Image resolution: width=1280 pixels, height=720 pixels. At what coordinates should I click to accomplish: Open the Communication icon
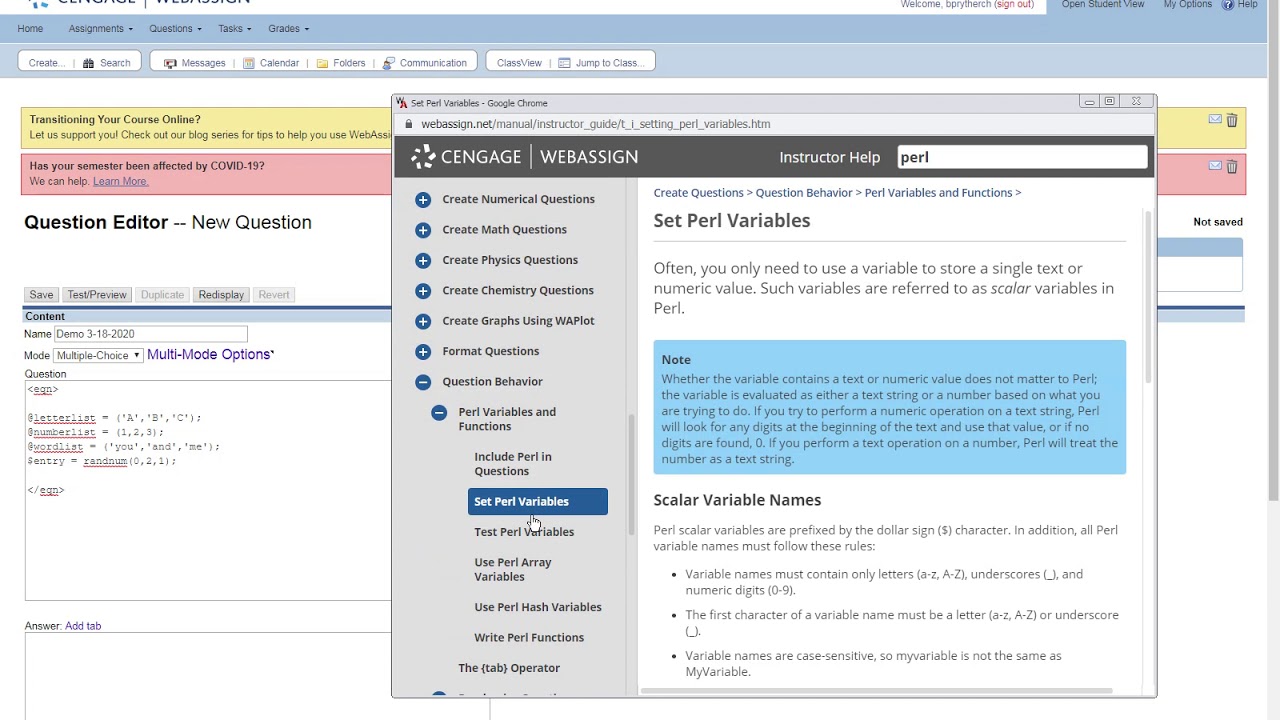coord(388,63)
